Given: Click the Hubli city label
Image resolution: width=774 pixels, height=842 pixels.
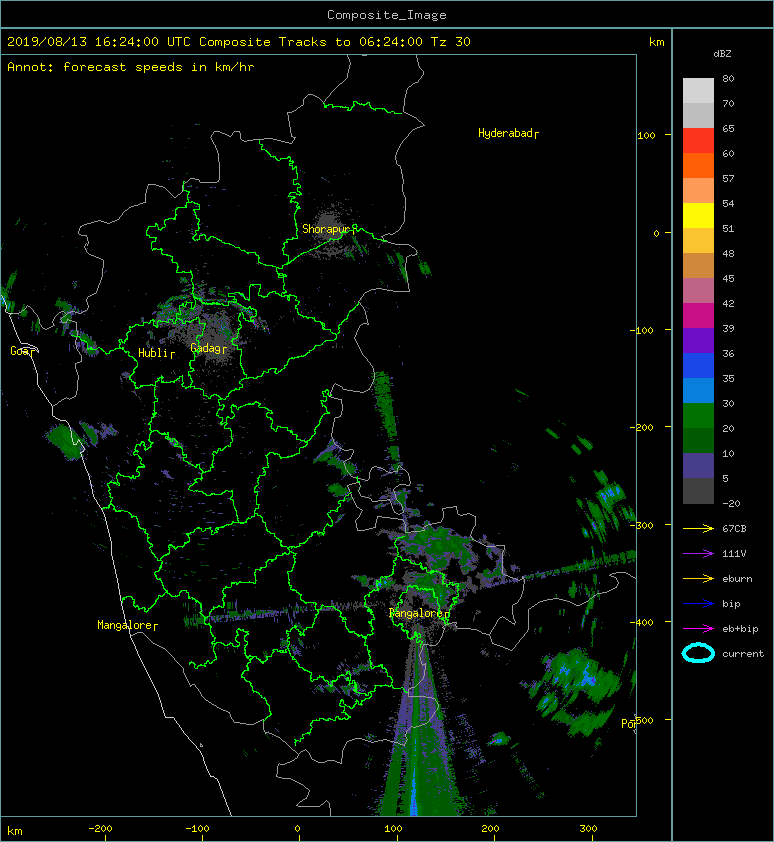Looking at the screenshot, I should (156, 353).
